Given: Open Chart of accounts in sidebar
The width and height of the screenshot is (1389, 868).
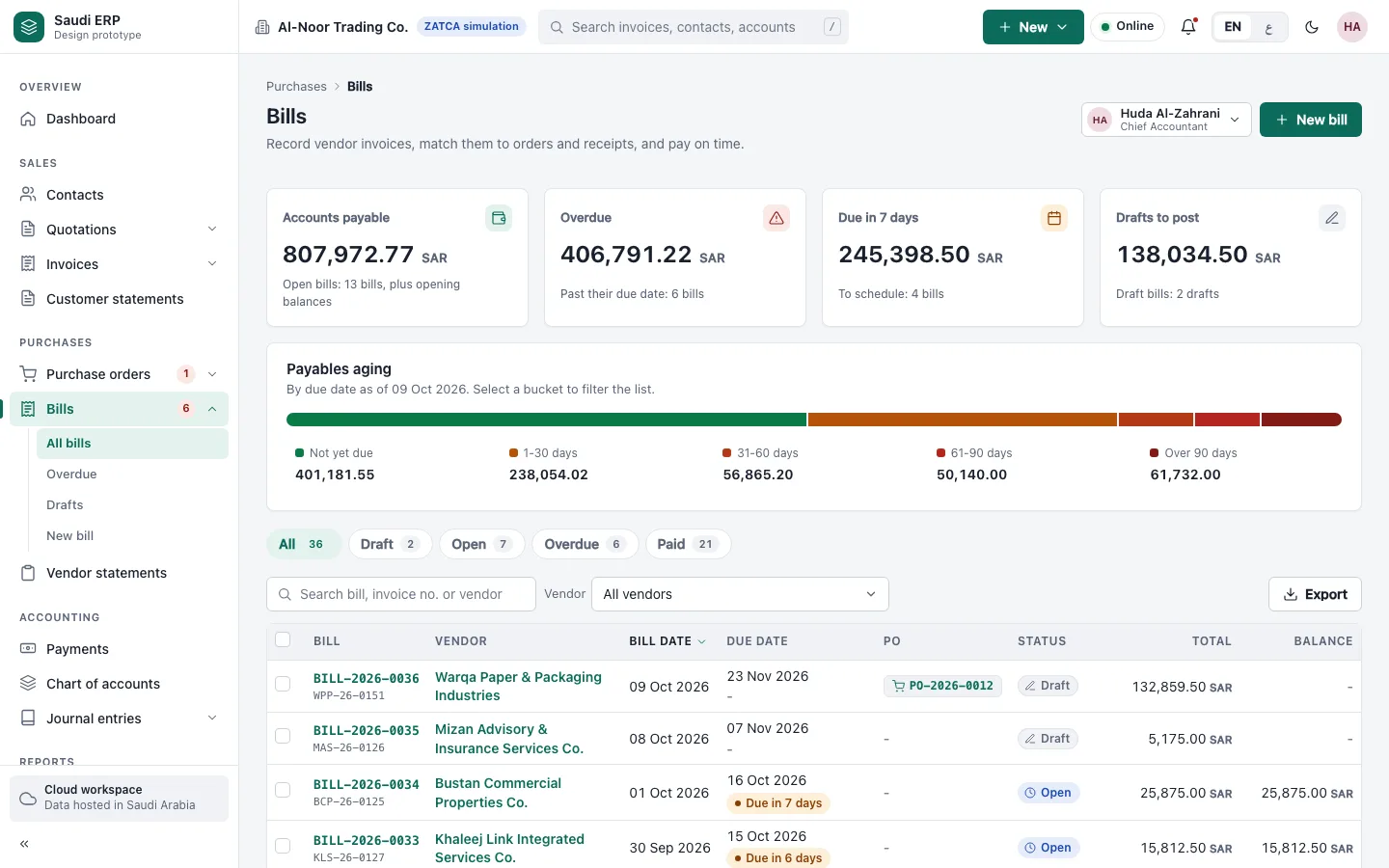Looking at the screenshot, I should tap(119, 684).
